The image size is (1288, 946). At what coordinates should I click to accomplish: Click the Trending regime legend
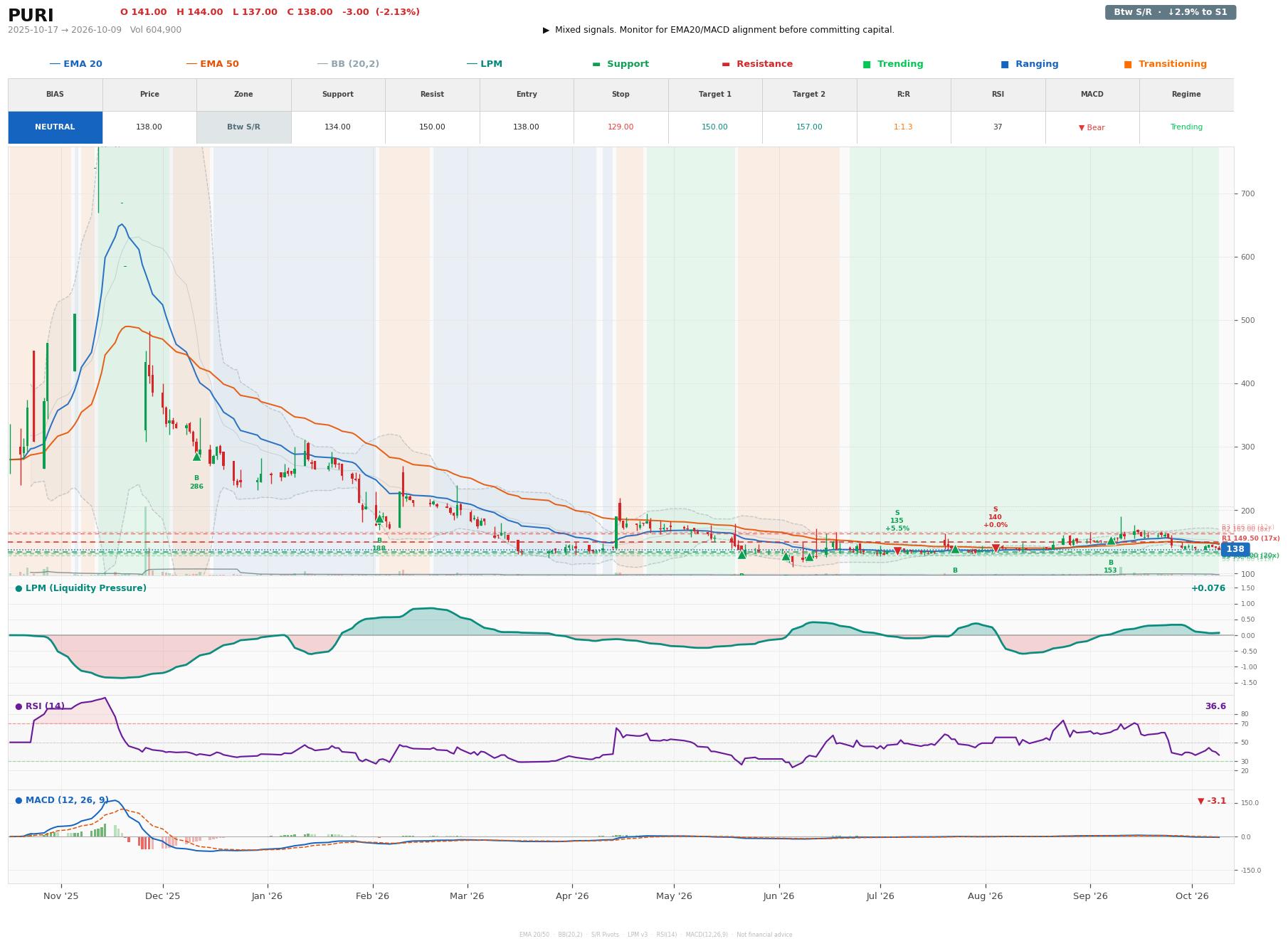(893, 64)
